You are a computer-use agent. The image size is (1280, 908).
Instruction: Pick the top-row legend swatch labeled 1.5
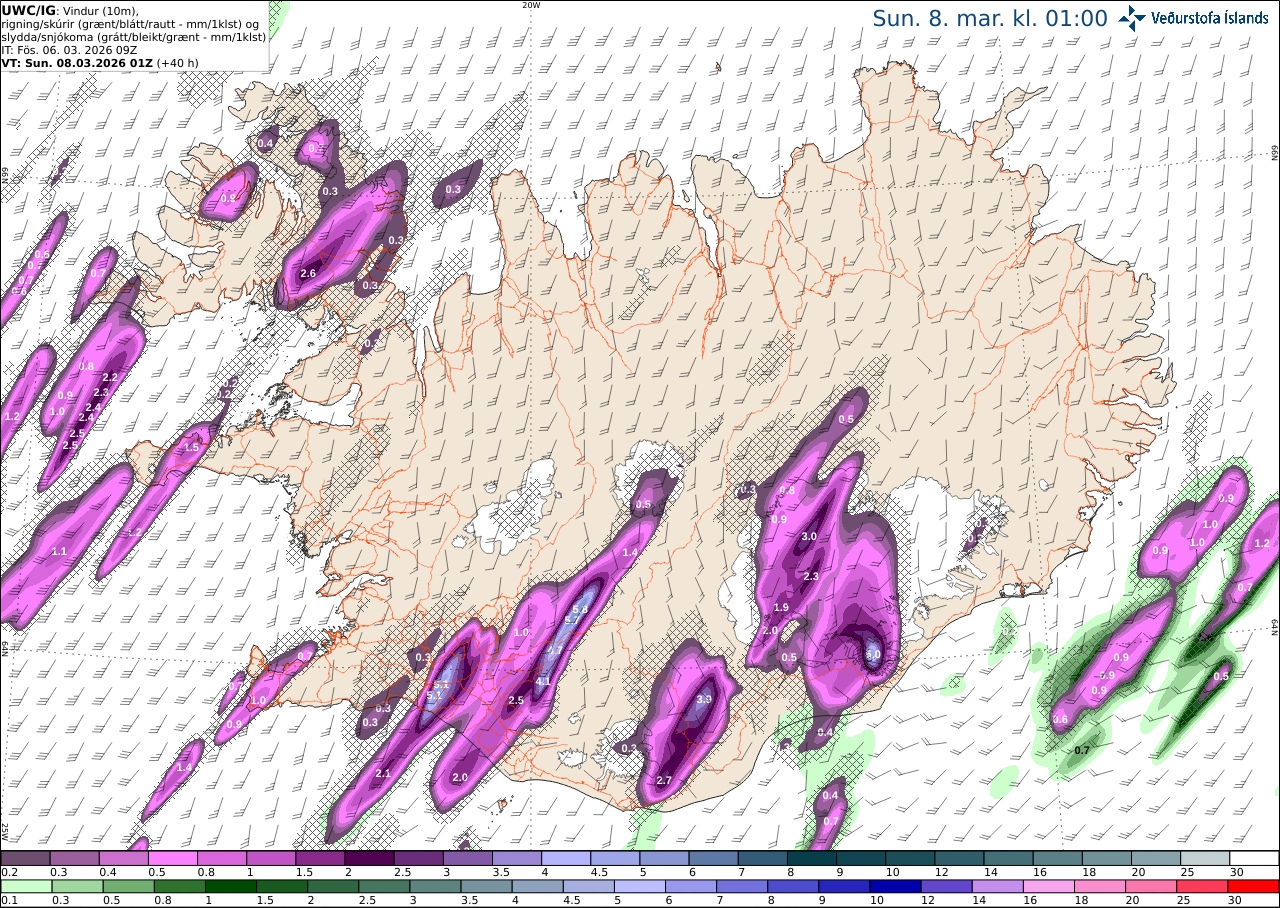point(320,858)
